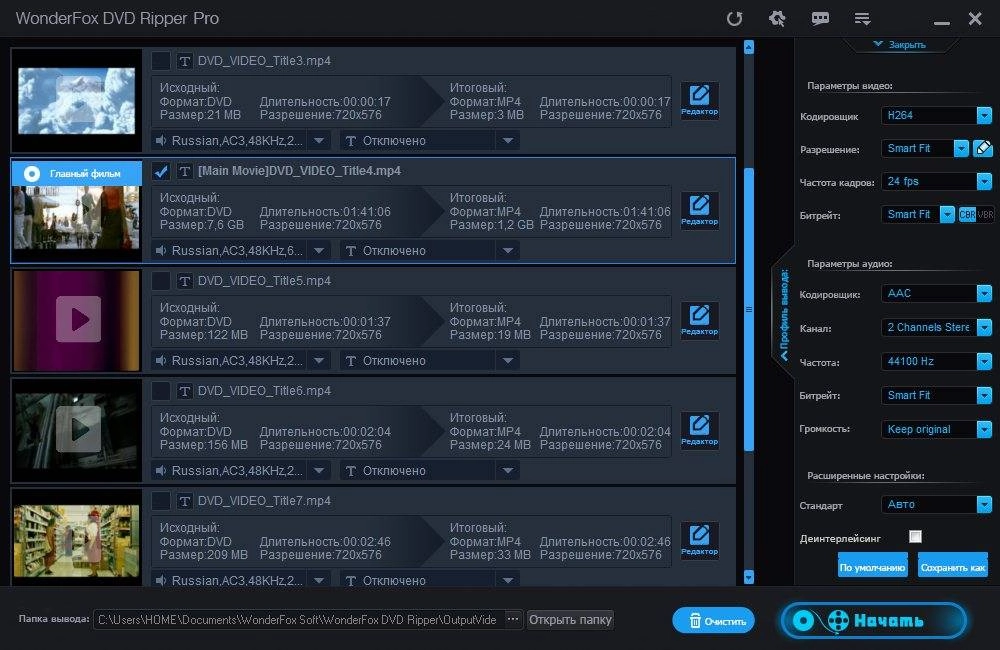Expand subtitle dropdown for Main Movie
This screenshot has width=1000, height=650.
[x=508, y=251]
